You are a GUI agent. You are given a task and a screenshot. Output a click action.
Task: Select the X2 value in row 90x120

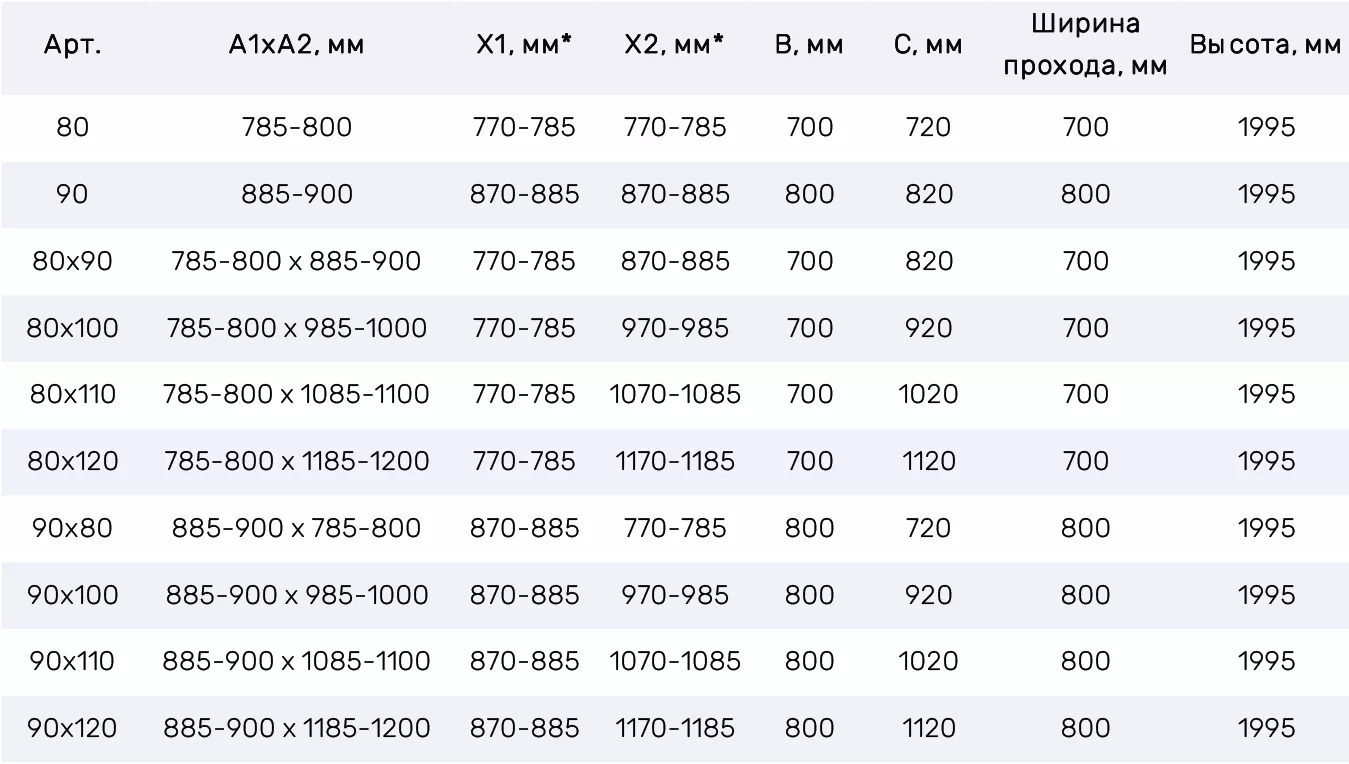click(675, 728)
